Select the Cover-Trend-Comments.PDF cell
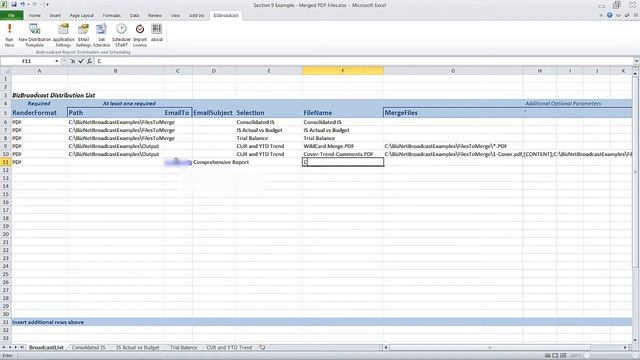 click(343, 154)
